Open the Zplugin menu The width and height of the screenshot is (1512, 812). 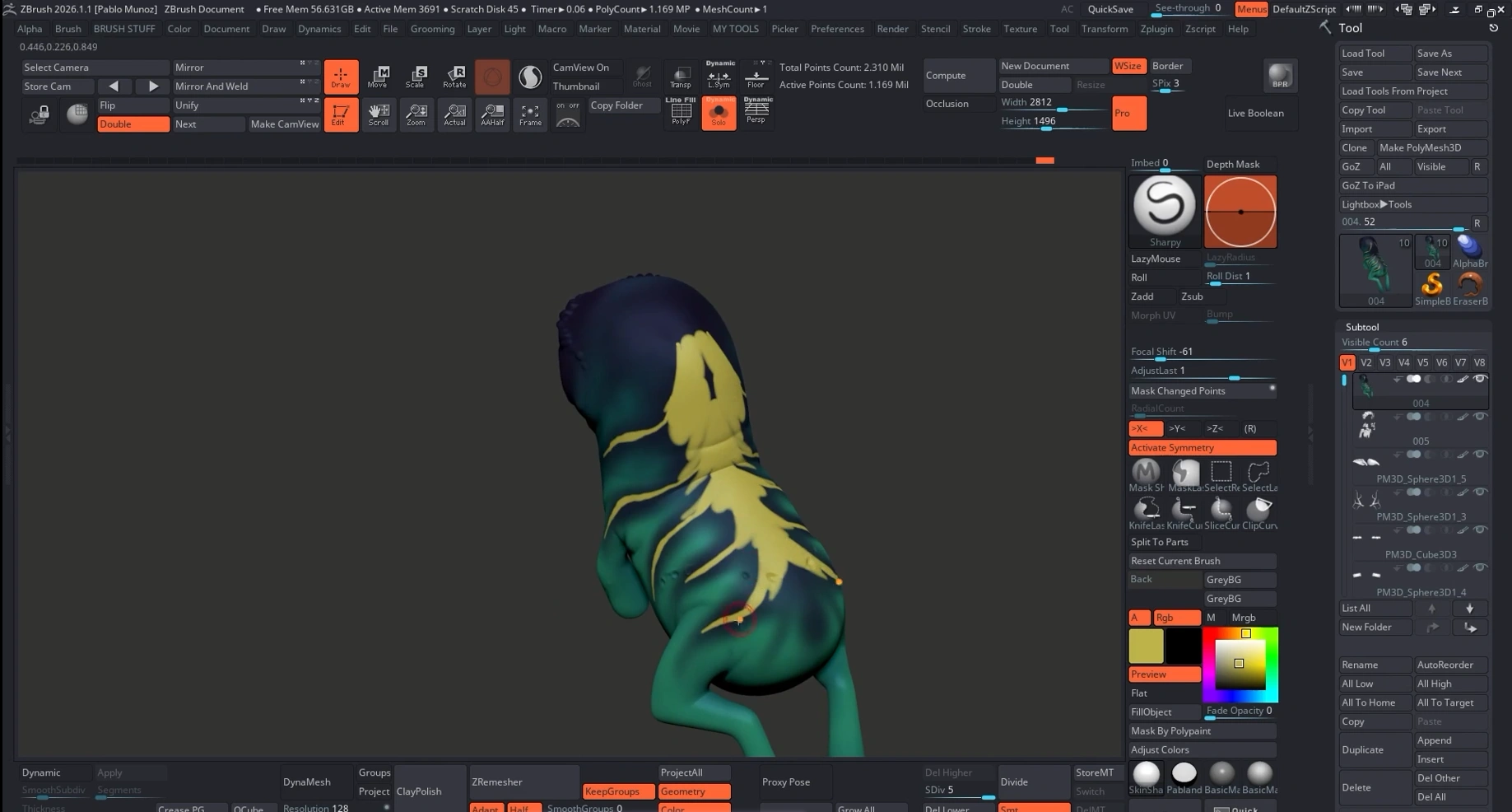pos(1156,29)
